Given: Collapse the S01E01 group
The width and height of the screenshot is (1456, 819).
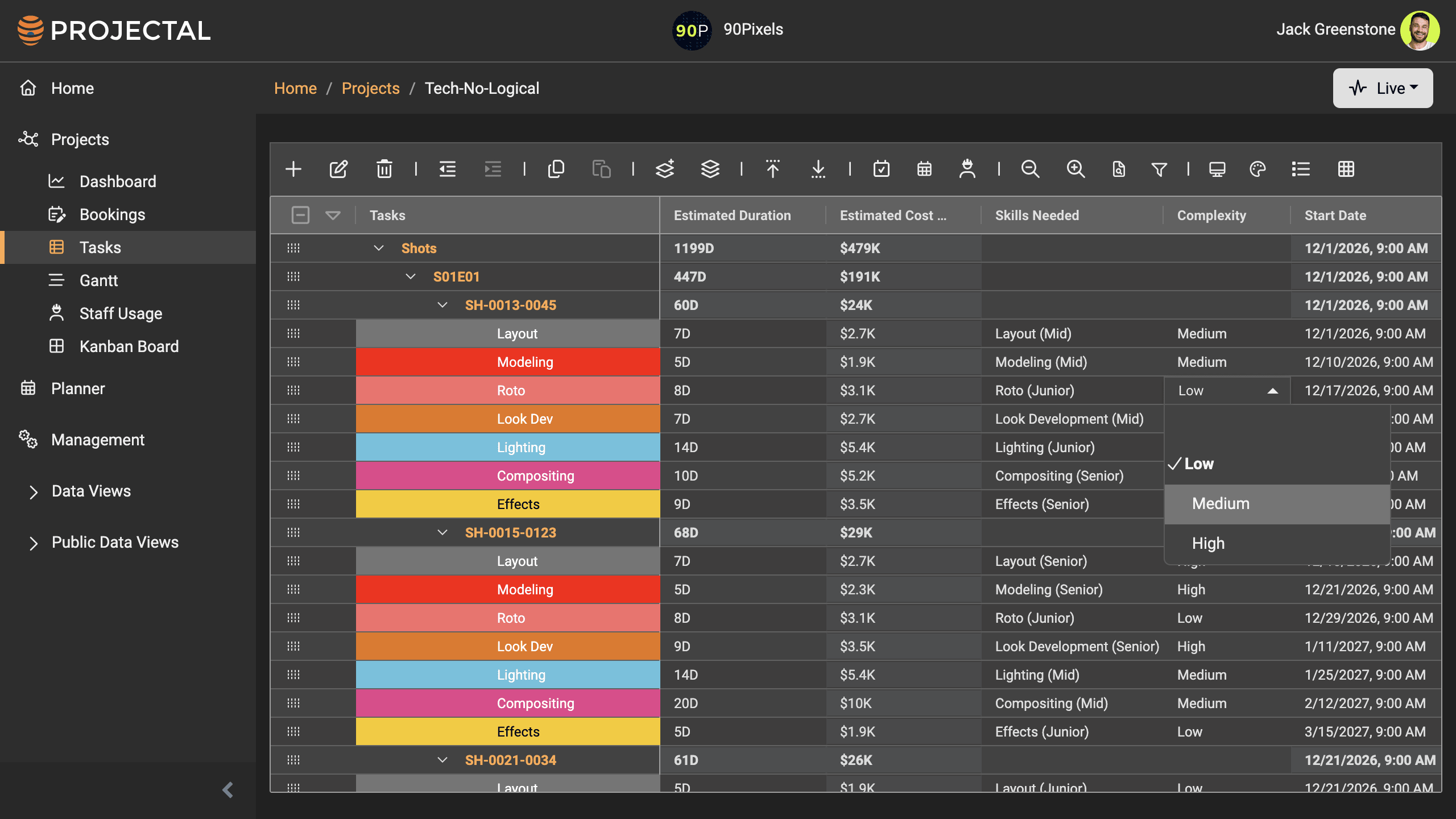Looking at the screenshot, I should 411,276.
